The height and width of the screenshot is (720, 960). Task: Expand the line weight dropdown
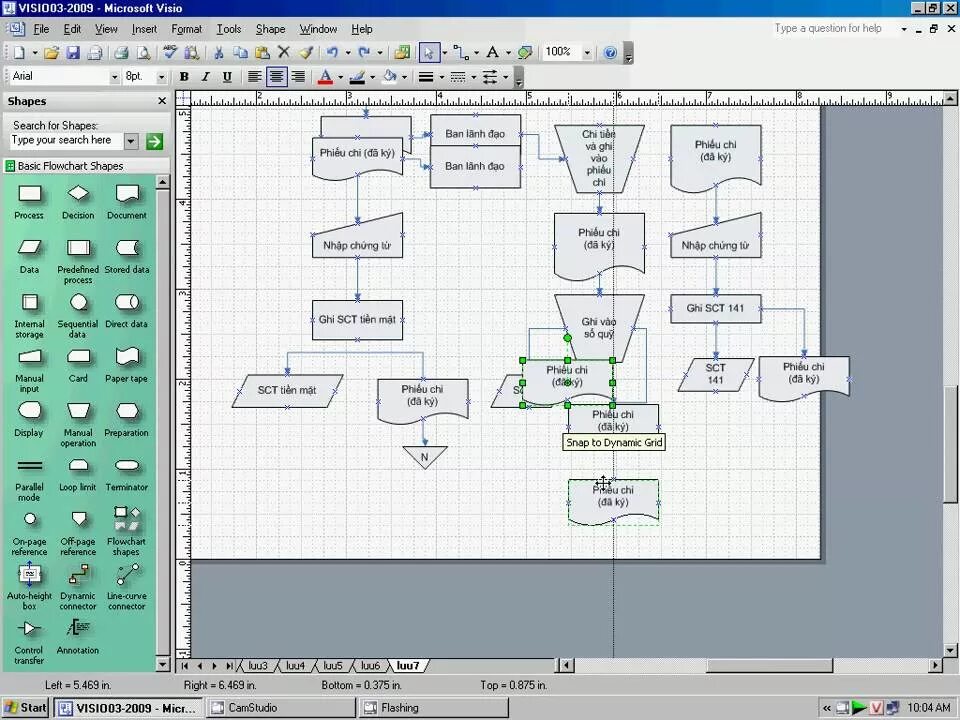click(x=441, y=77)
